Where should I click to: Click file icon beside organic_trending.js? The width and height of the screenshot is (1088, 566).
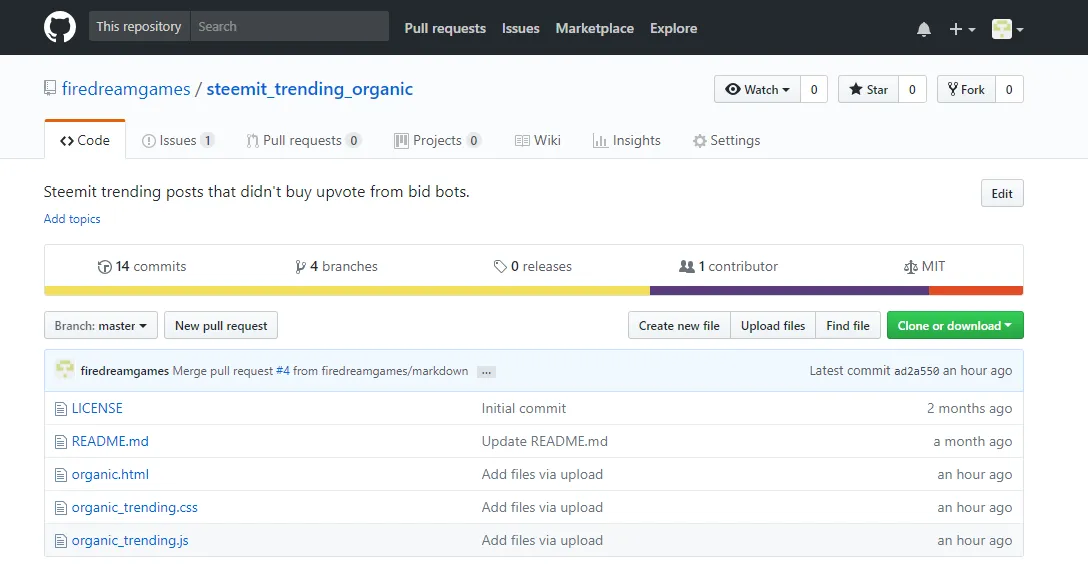61,541
